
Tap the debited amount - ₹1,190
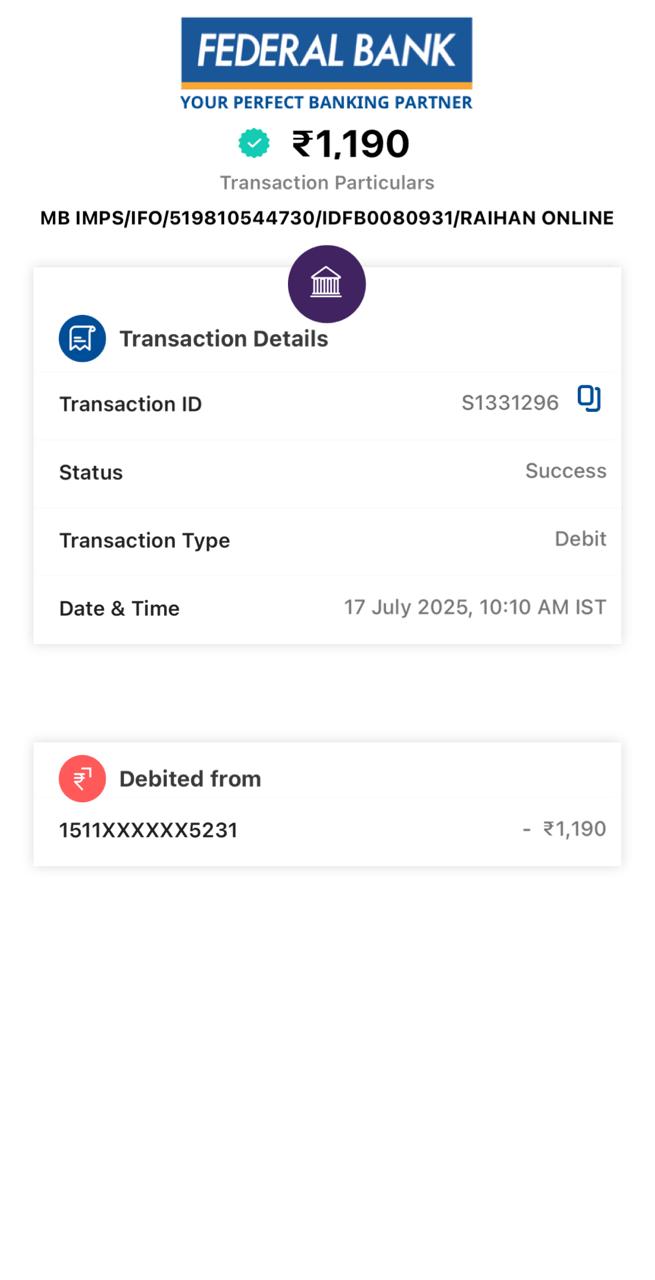pyautogui.click(x=564, y=829)
